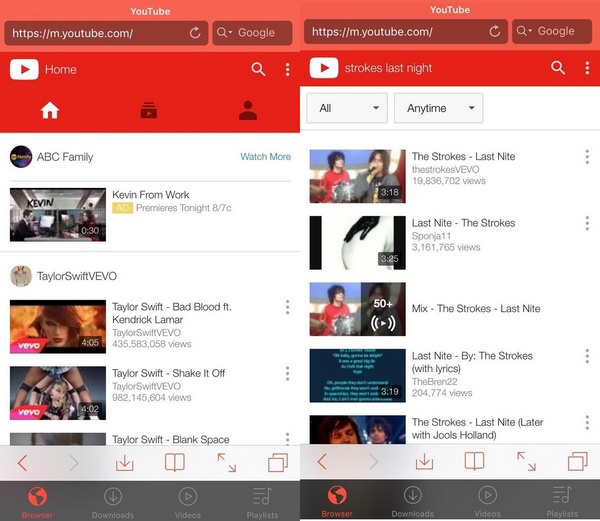Image resolution: width=600 pixels, height=521 pixels.
Task: Play The Strokes - Last Nite thumbnail
Action: [357, 175]
